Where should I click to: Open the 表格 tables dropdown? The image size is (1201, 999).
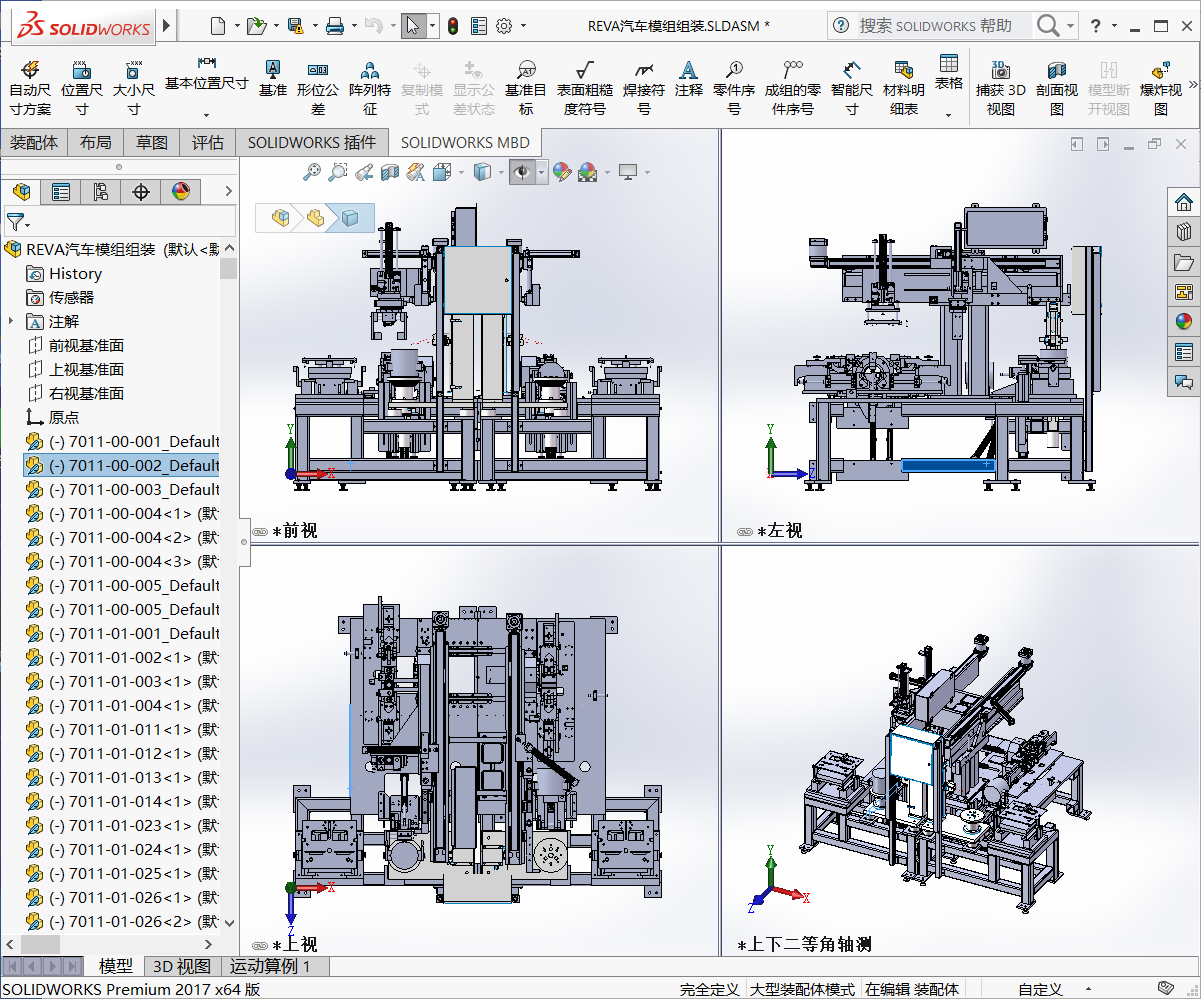coord(948,115)
